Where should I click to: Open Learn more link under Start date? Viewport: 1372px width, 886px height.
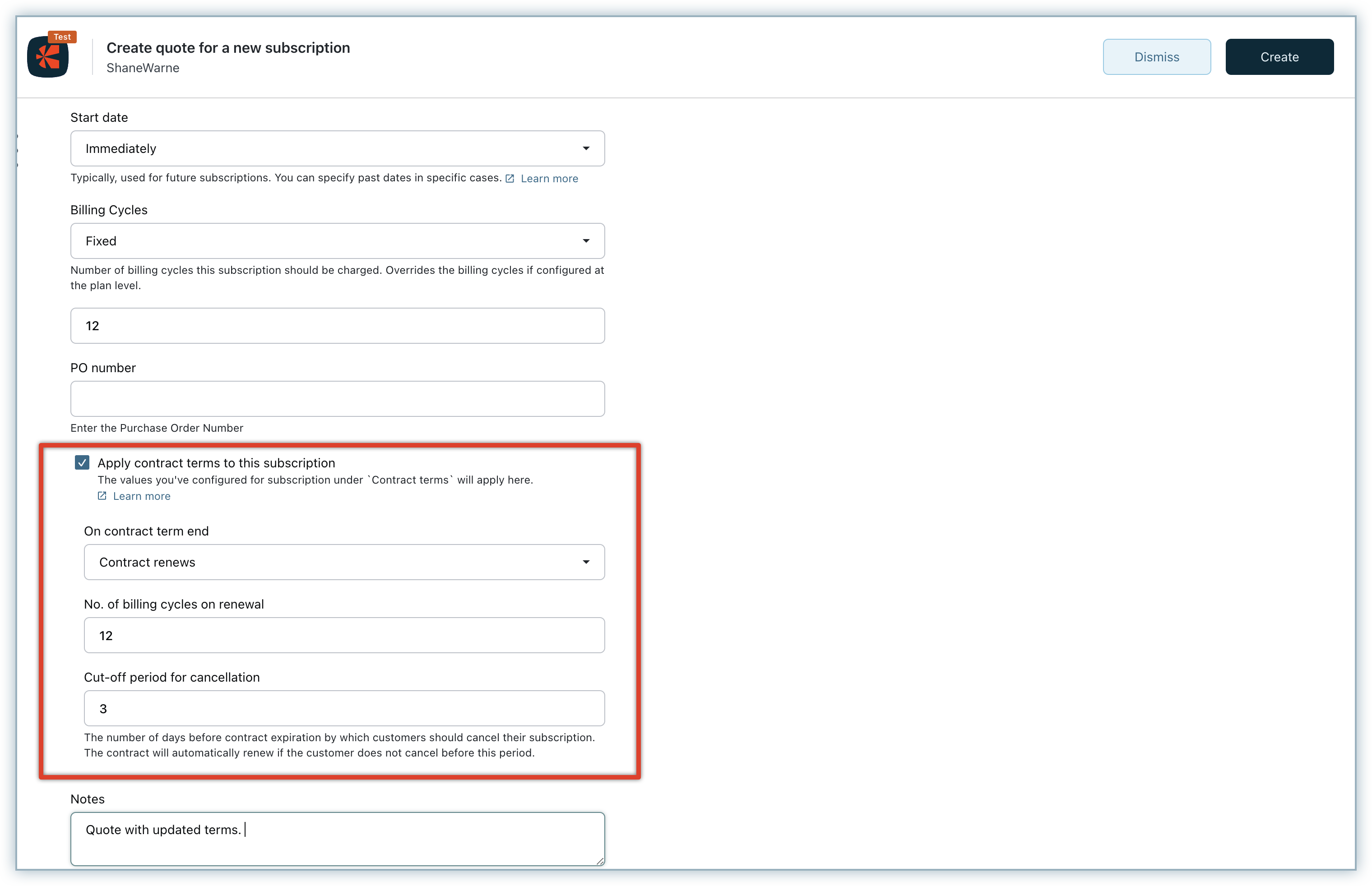tap(549, 178)
